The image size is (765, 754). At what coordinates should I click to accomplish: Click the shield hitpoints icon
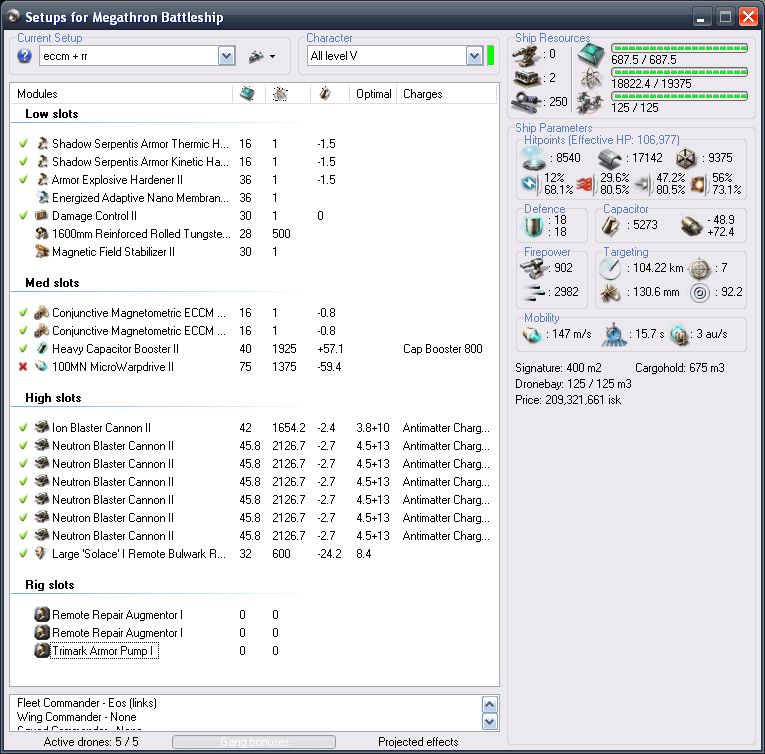[534, 158]
